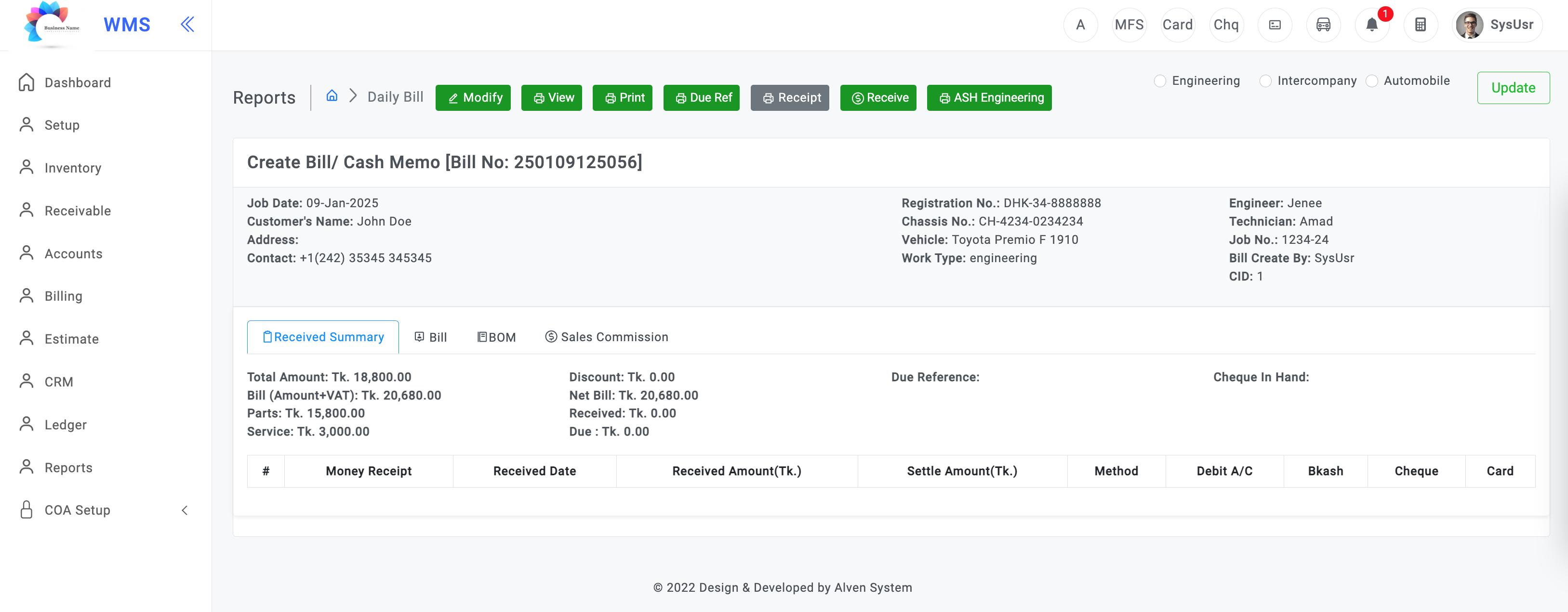Click the Receive payment button
The height and width of the screenshot is (612, 1568).
tap(878, 98)
